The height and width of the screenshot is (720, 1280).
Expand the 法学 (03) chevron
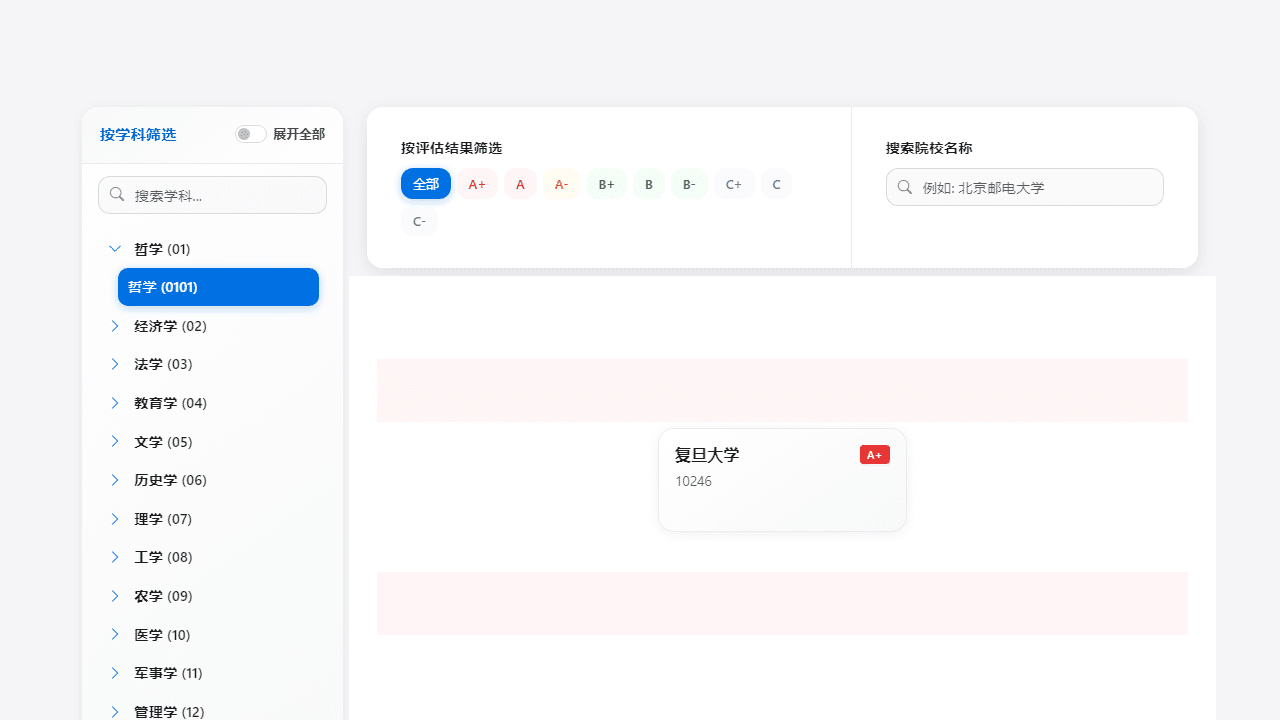115,364
